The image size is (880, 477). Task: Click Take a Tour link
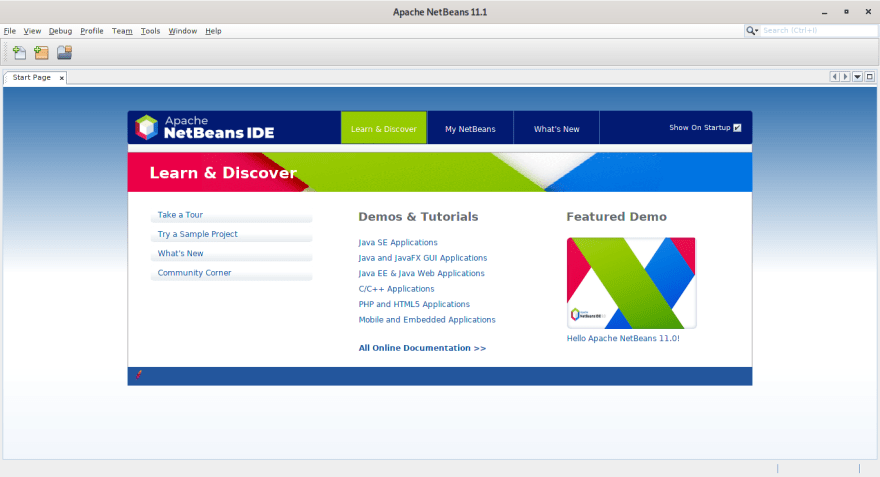(180, 215)
